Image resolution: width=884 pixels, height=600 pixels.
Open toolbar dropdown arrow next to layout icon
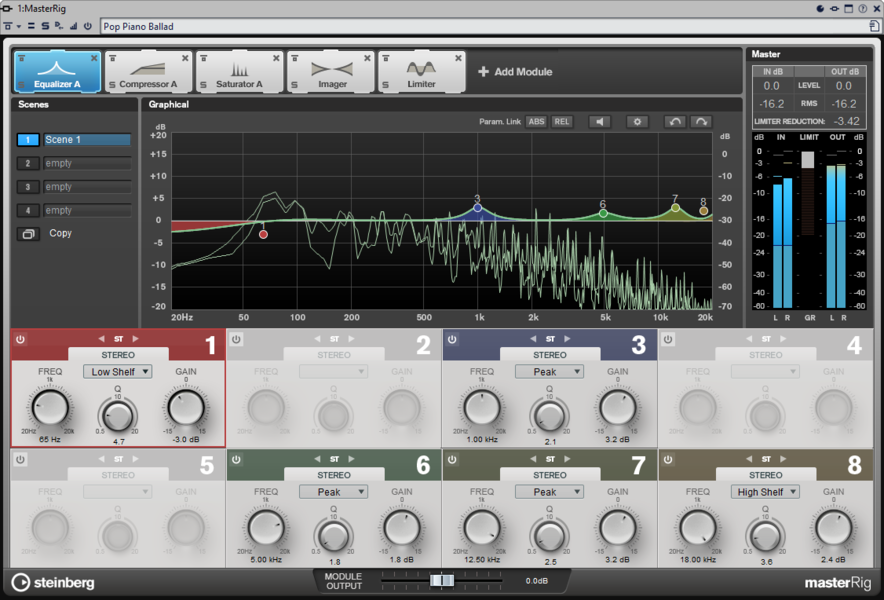pyautogui.click(x=19, y=27)
